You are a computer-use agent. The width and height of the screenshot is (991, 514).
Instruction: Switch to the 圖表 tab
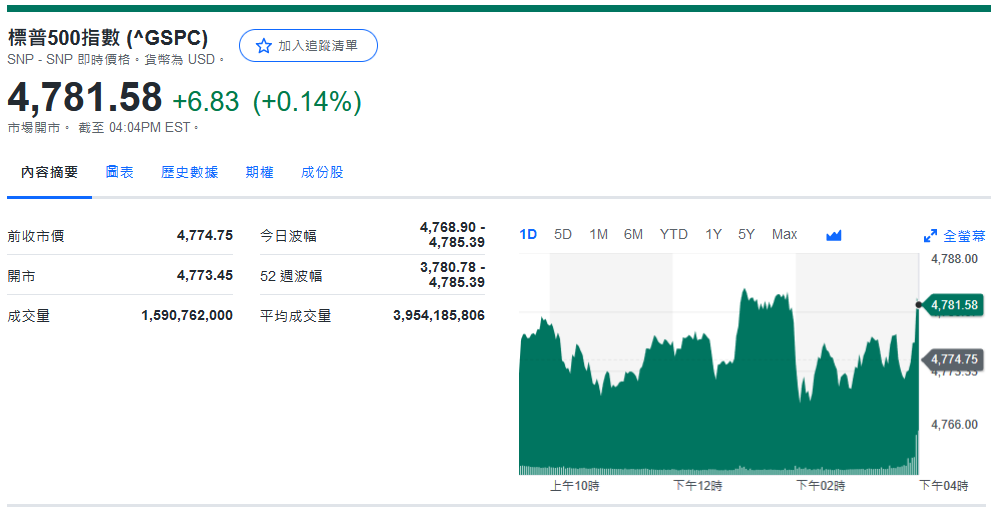tap(120, 172)
